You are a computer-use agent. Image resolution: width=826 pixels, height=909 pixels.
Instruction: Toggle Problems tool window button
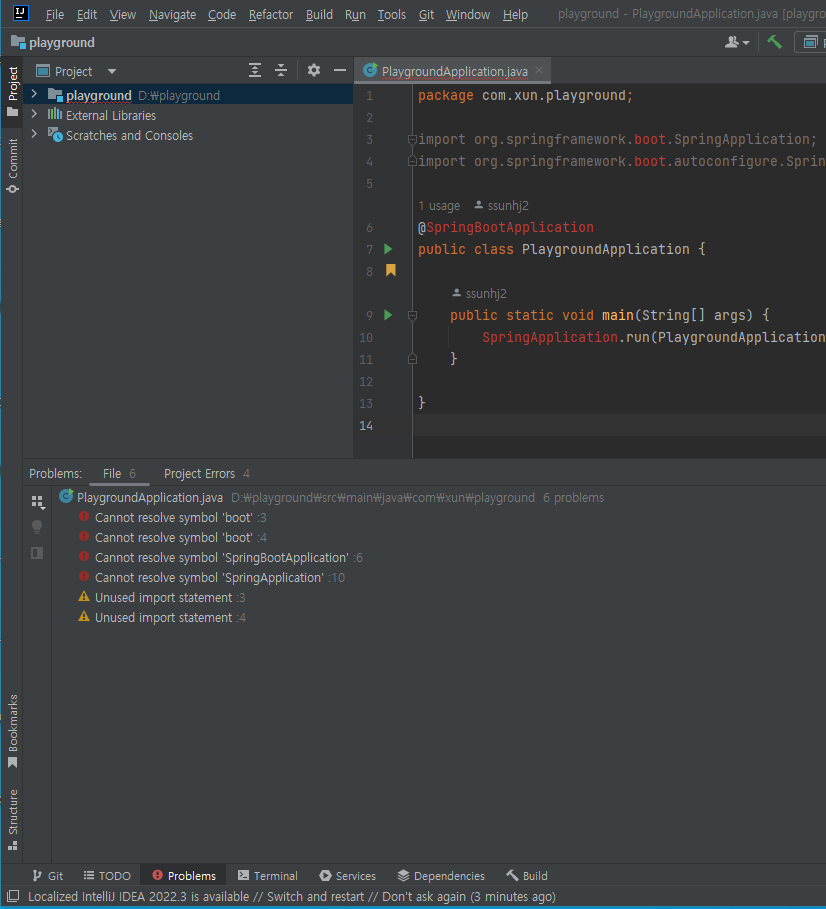(184, 875)
